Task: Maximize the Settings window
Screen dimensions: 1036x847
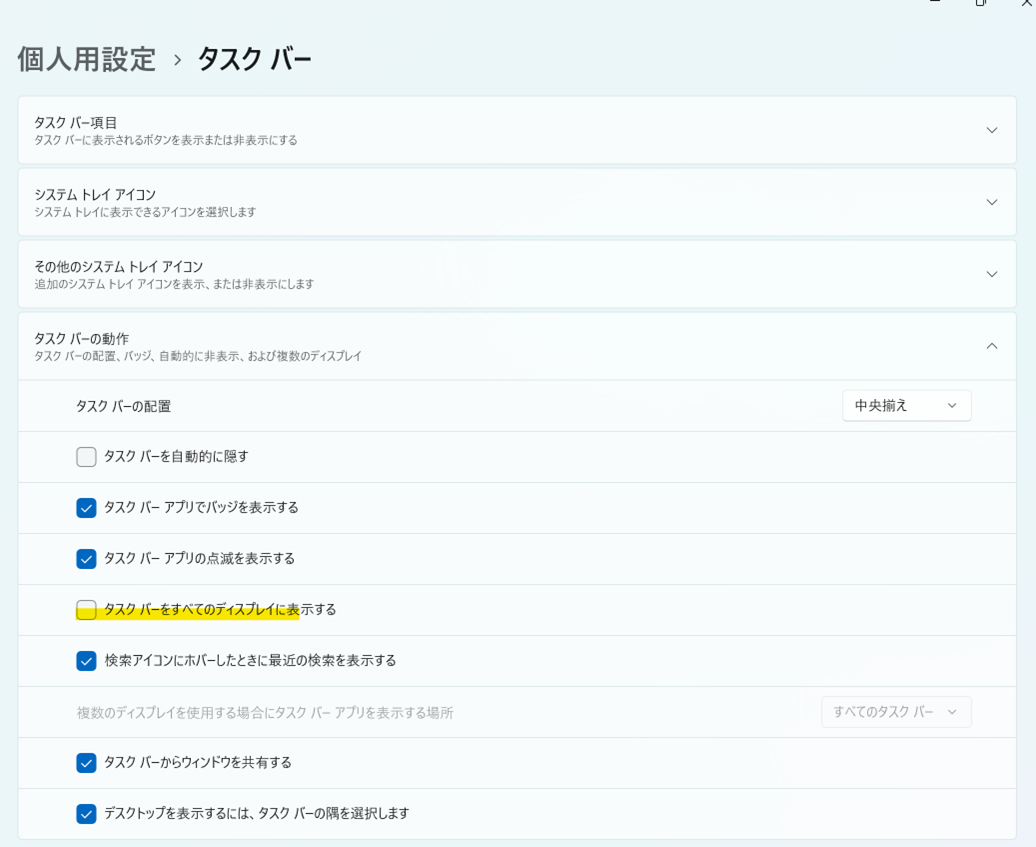Action: (x=981, y=3)
